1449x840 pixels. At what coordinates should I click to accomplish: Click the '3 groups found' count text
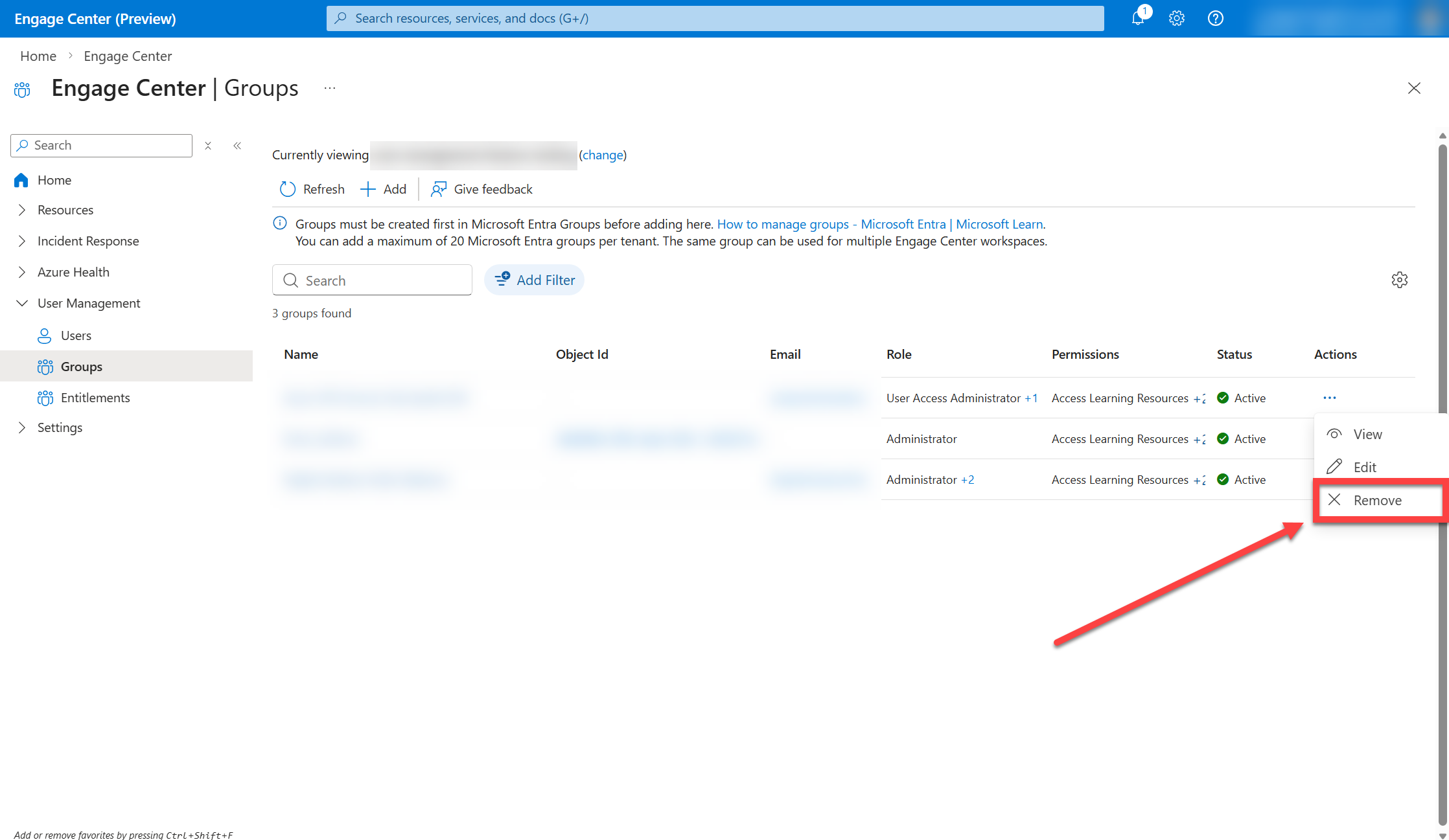[312, 313]
